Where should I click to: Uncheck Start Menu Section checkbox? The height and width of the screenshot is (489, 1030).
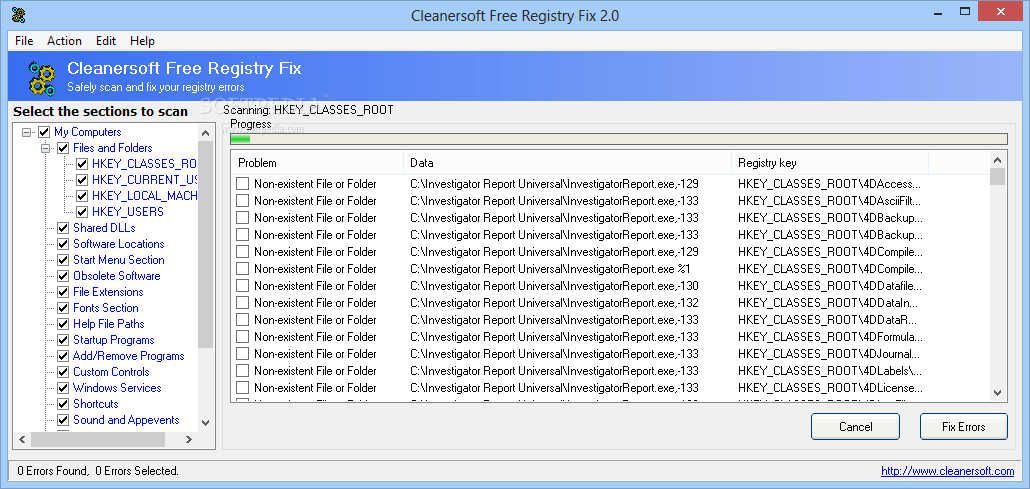pos(63,260)
